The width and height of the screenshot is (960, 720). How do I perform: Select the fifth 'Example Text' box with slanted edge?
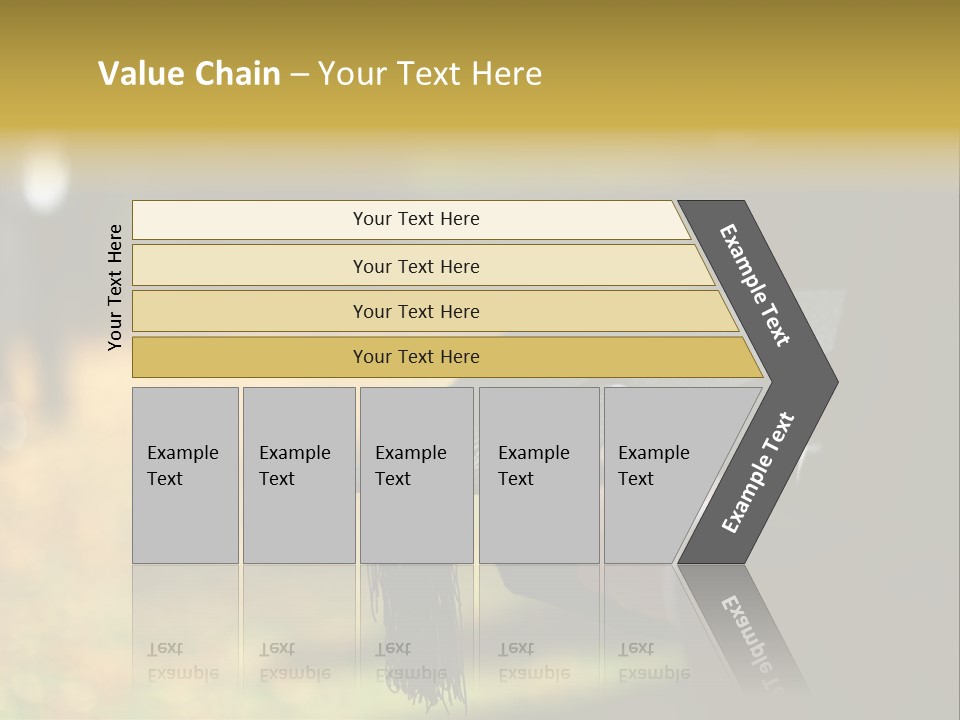pyautogui.click(x=660, y=475)
